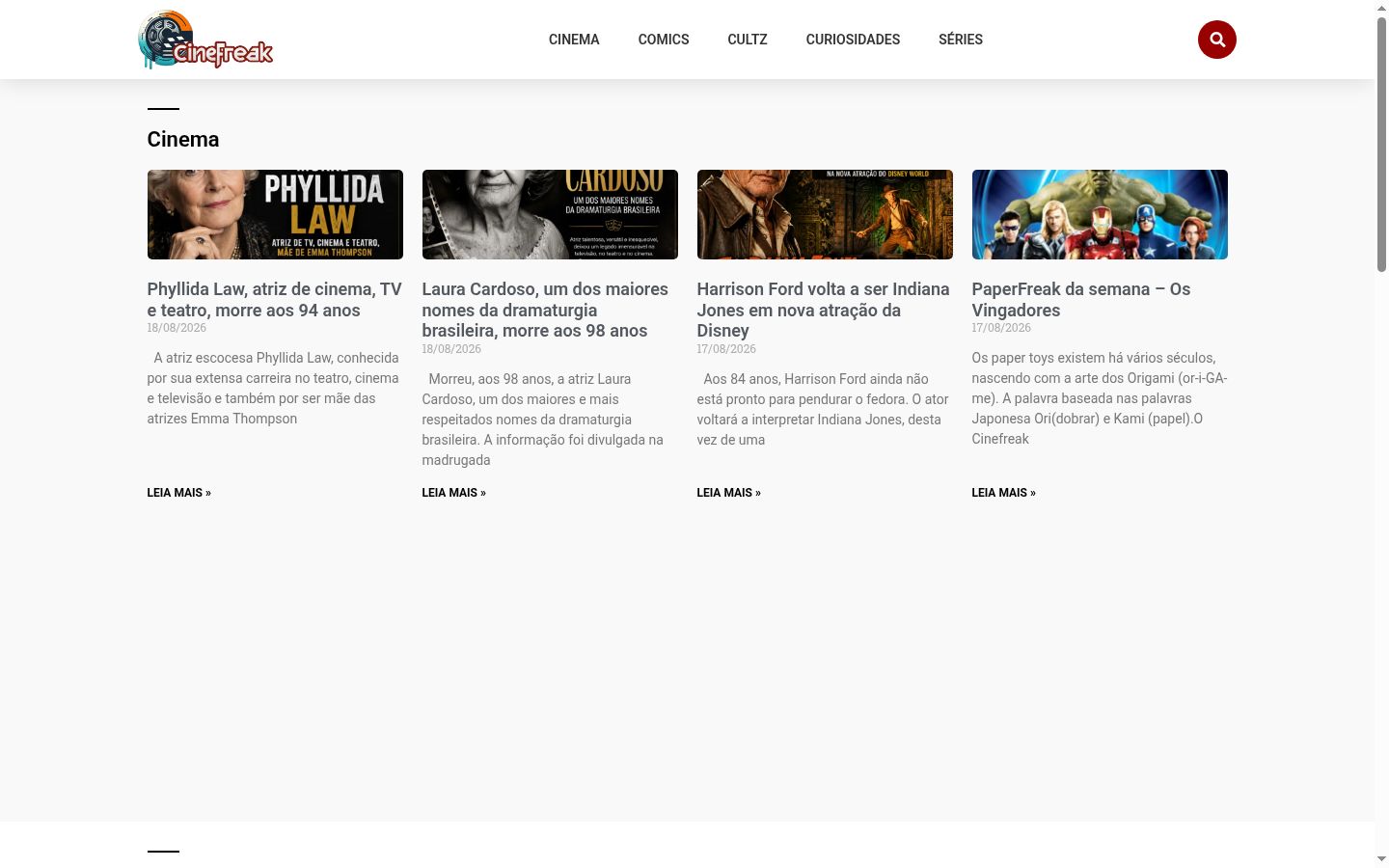1389x868 pixels.
Task: Click date 17/08/2026 under Harrison Ford headline
Action: point(726,349)
